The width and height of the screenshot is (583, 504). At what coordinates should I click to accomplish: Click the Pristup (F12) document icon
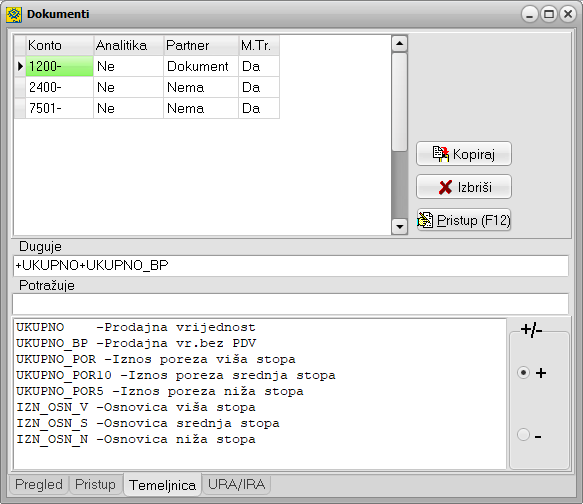click(x=425, y=220)
